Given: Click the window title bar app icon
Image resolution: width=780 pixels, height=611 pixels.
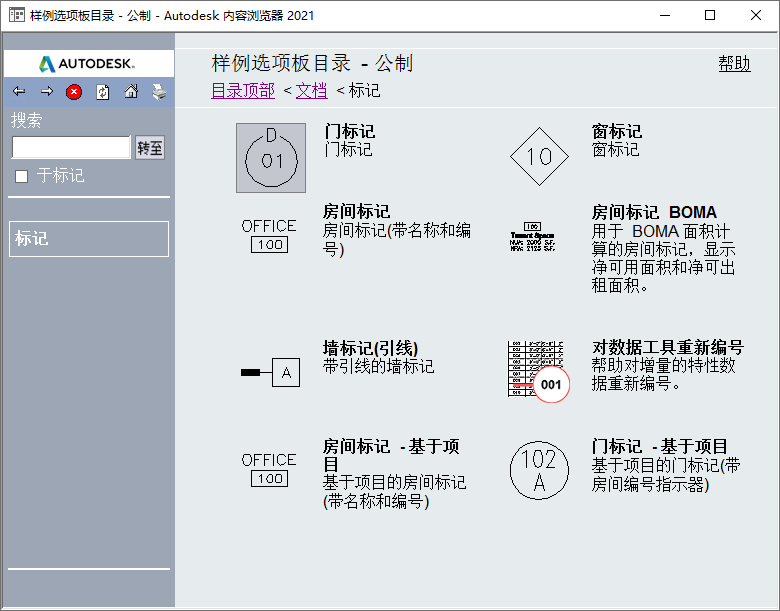Looking at the screenshot, I should click(x=16, y=15).
